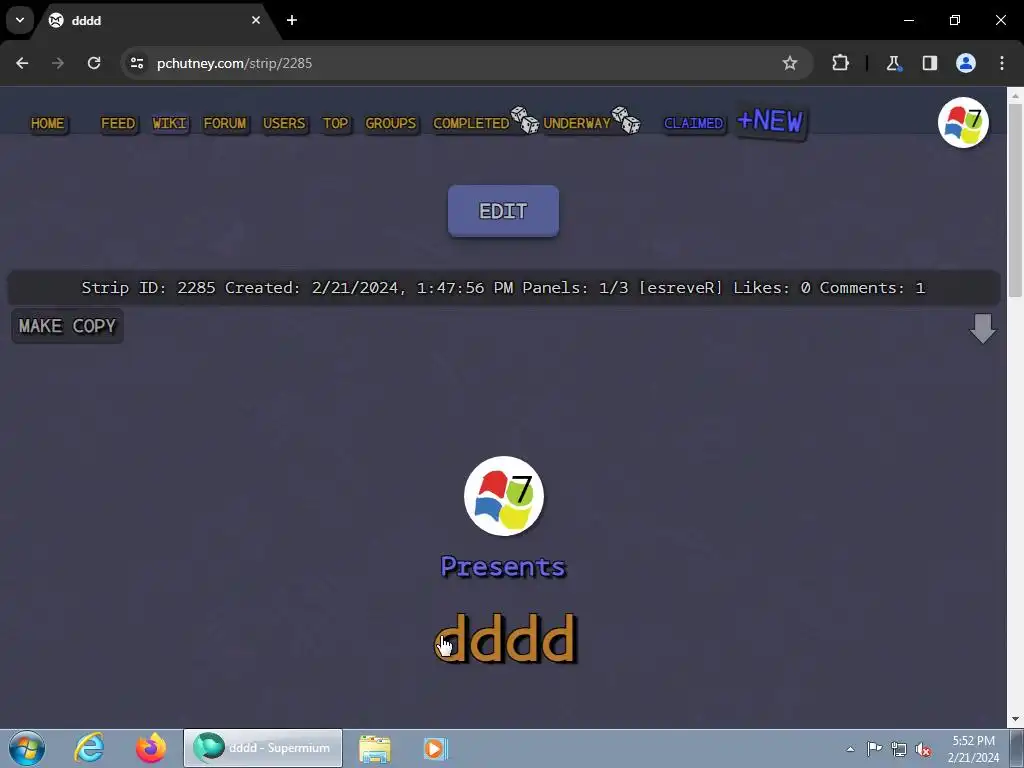Click the dice icon next to COMPLETED
Screen dimensions: 1024x768
(524, 120)
